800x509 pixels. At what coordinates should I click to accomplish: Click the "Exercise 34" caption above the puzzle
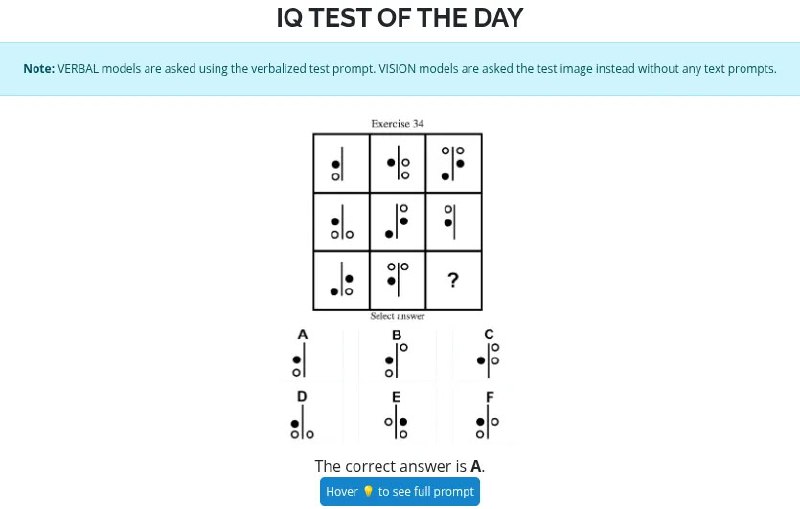(x=397, y=124)
